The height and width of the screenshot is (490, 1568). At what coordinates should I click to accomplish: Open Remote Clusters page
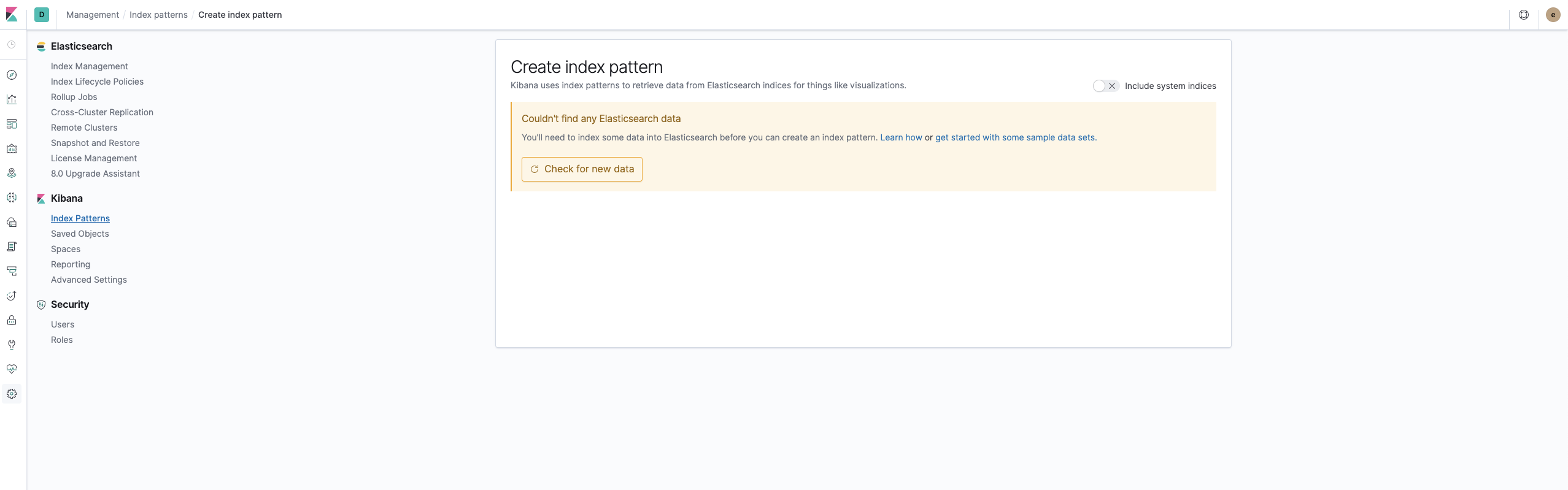click(x=84, y=128)
